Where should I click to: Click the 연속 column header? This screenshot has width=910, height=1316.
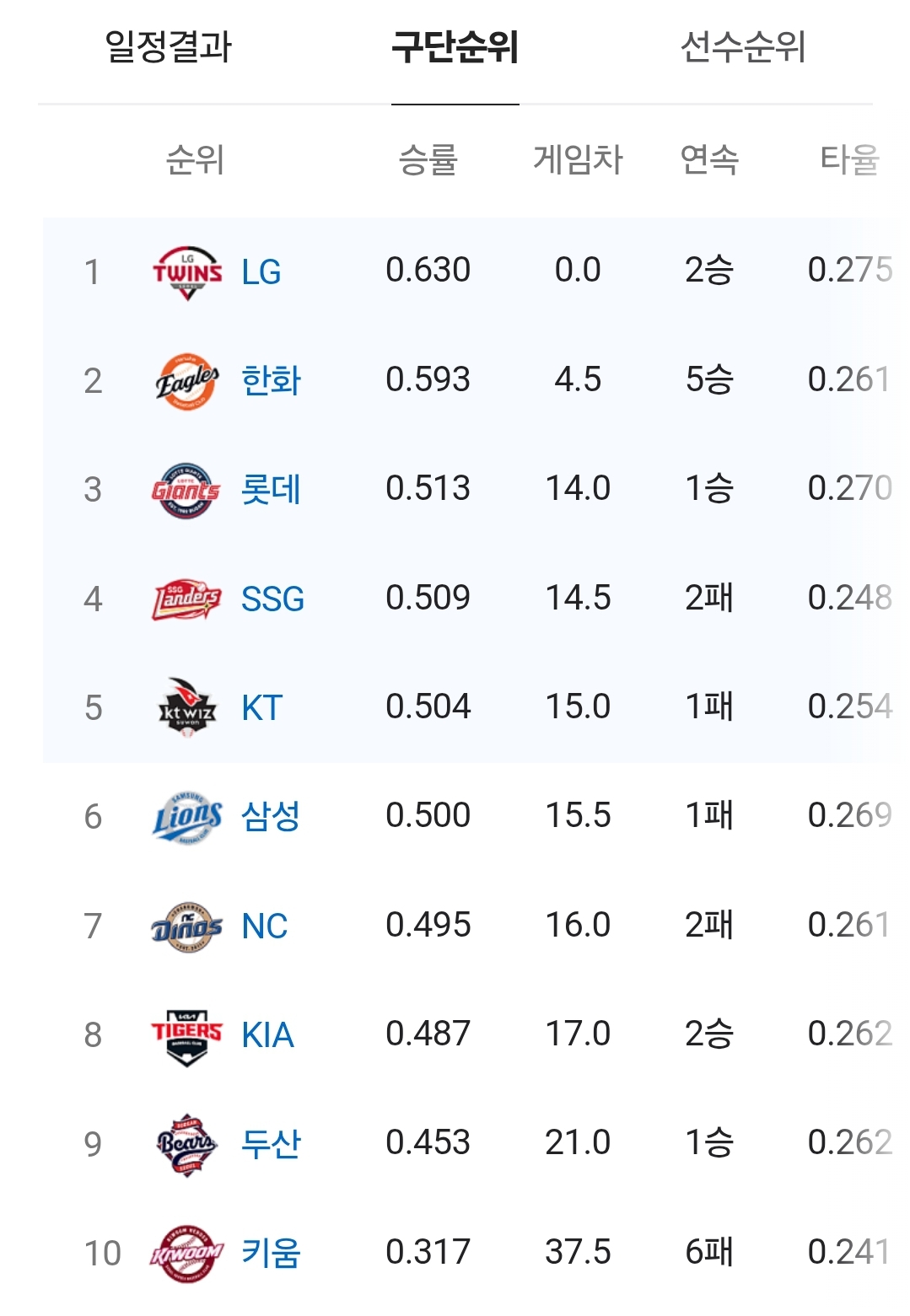(x=709, y=159)
